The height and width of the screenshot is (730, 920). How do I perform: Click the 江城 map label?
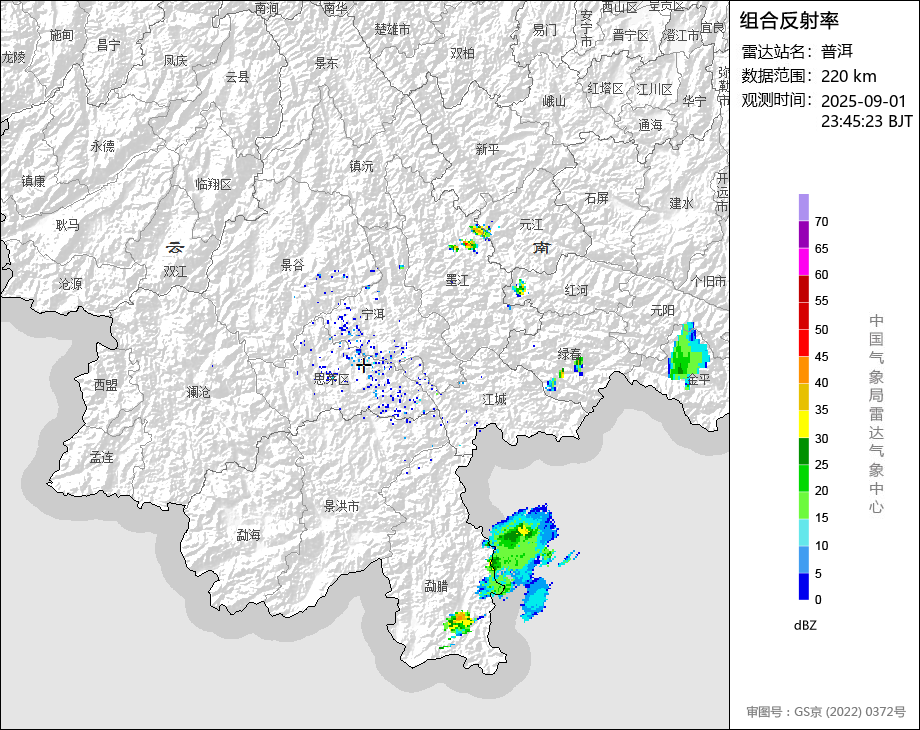(494, 399)
